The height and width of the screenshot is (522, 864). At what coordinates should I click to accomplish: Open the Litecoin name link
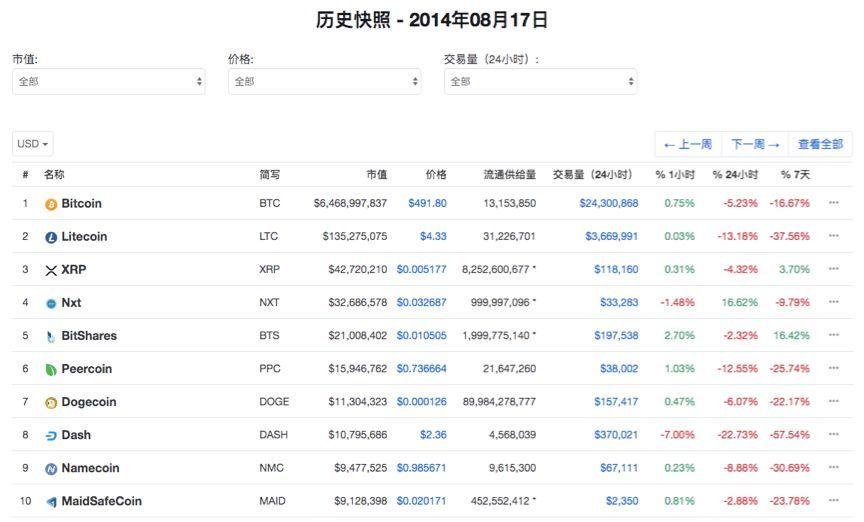point(84,236)
